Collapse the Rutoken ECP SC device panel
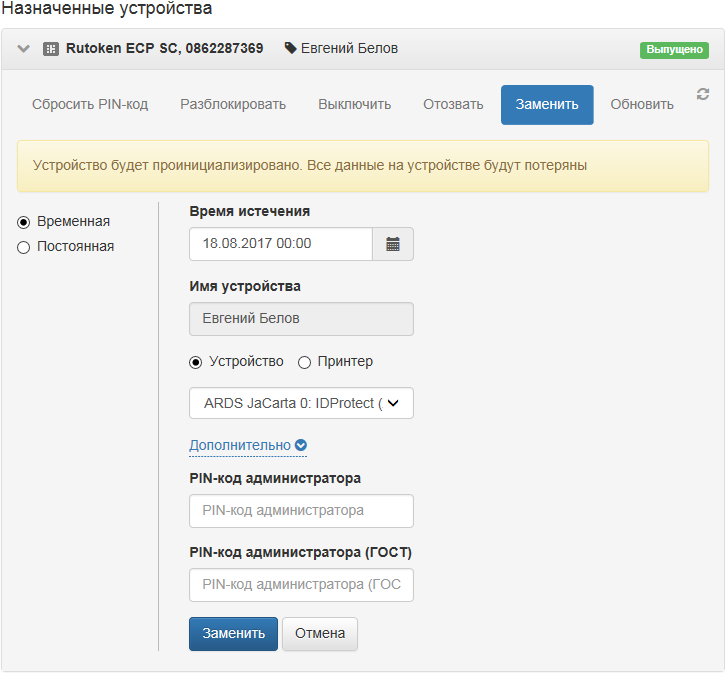Screen dimensions: 727x673 click(24, 48)
